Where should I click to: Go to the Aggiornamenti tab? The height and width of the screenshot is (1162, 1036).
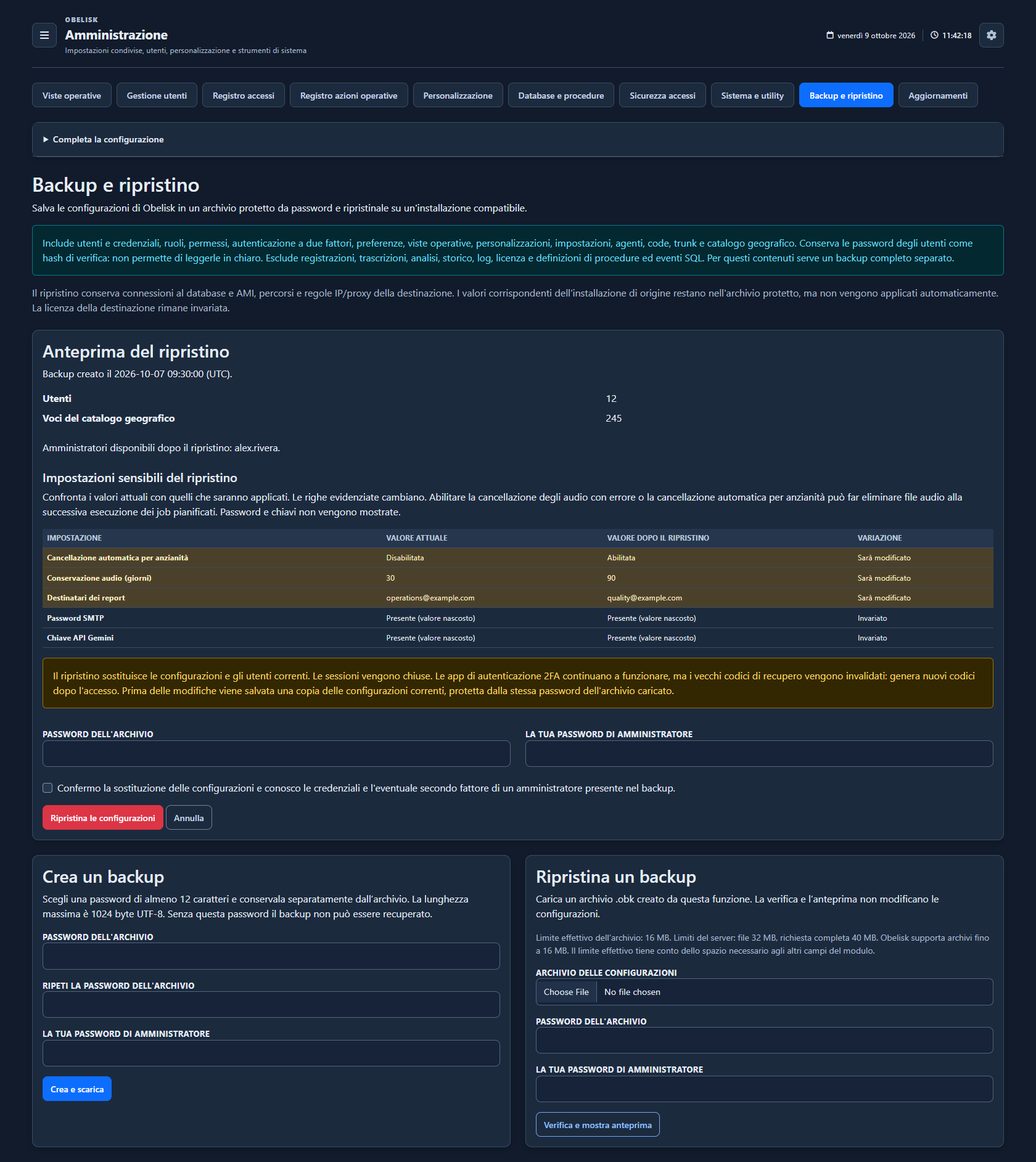coord(938,95)
